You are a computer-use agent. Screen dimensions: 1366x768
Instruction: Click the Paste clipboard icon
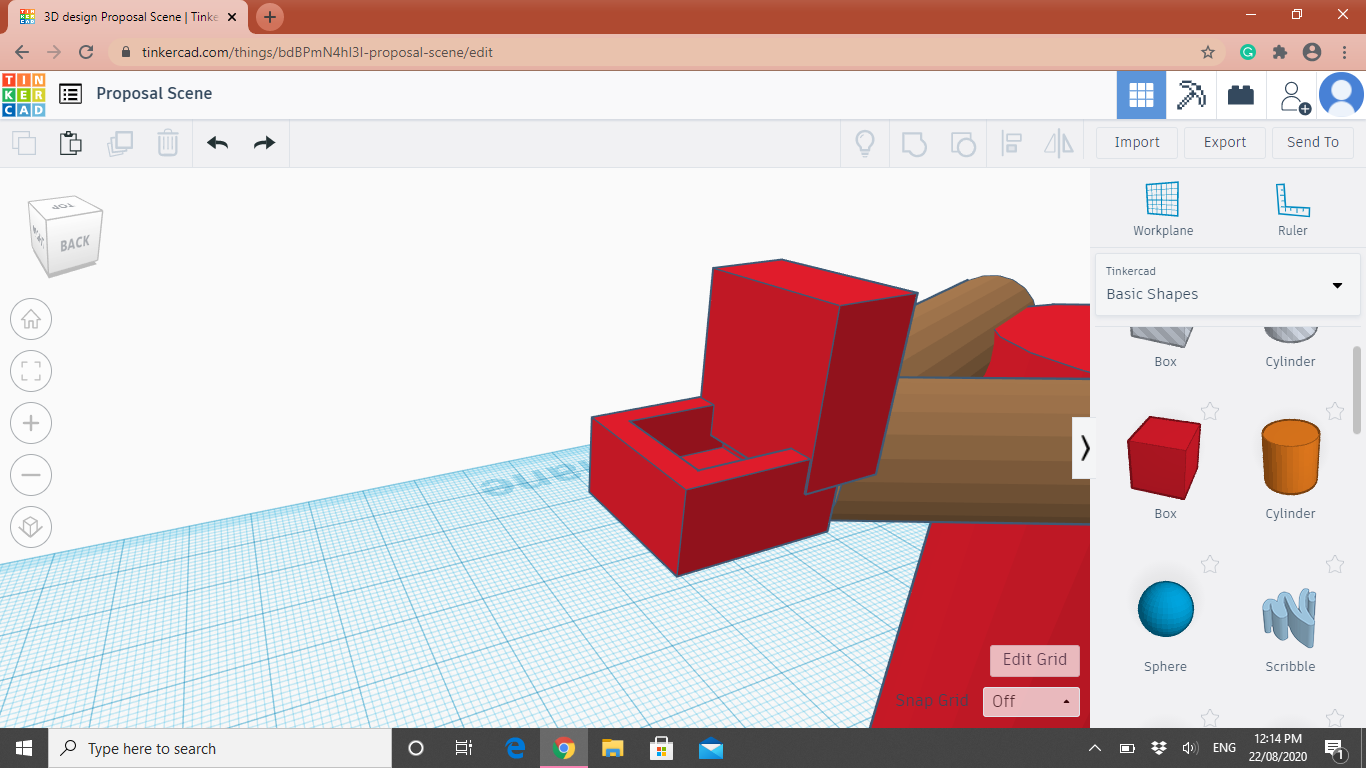71,143
